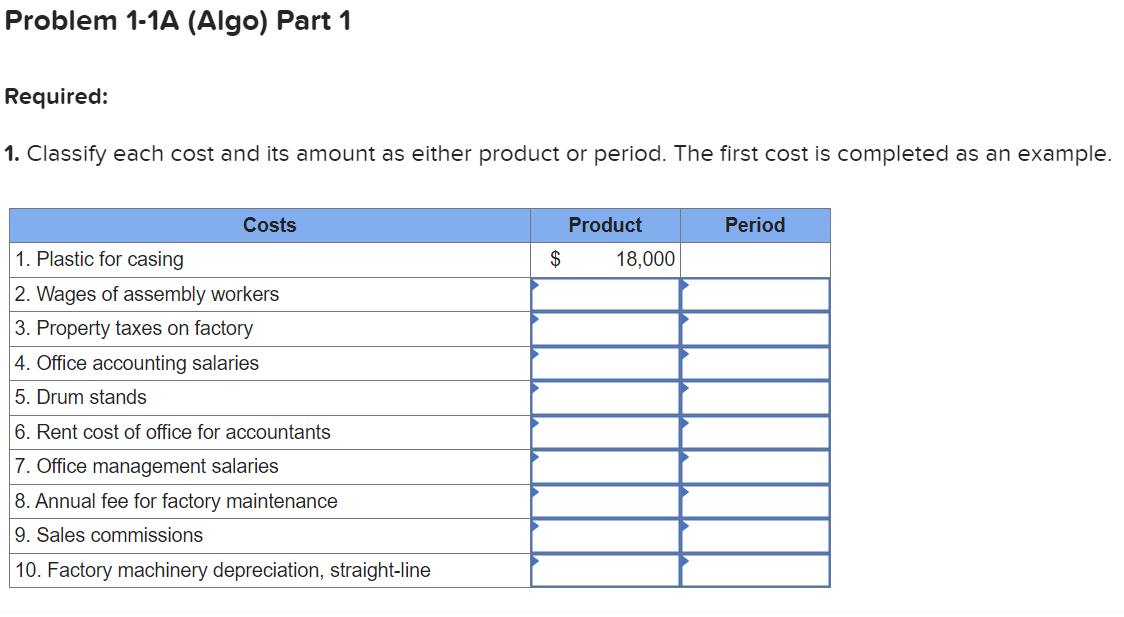Open the cell picker for Rent cost Period cell
This screenshot has height=617, width=1124.
[x=755, y=431]
